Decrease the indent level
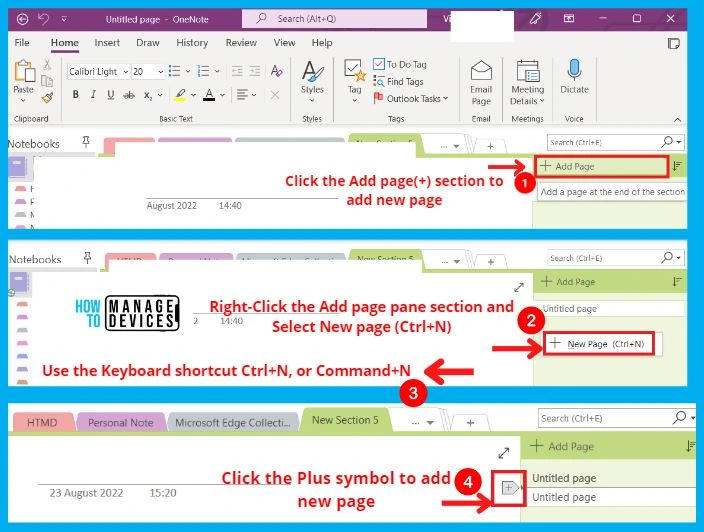The image size is (704, 532). coord(237,71)
